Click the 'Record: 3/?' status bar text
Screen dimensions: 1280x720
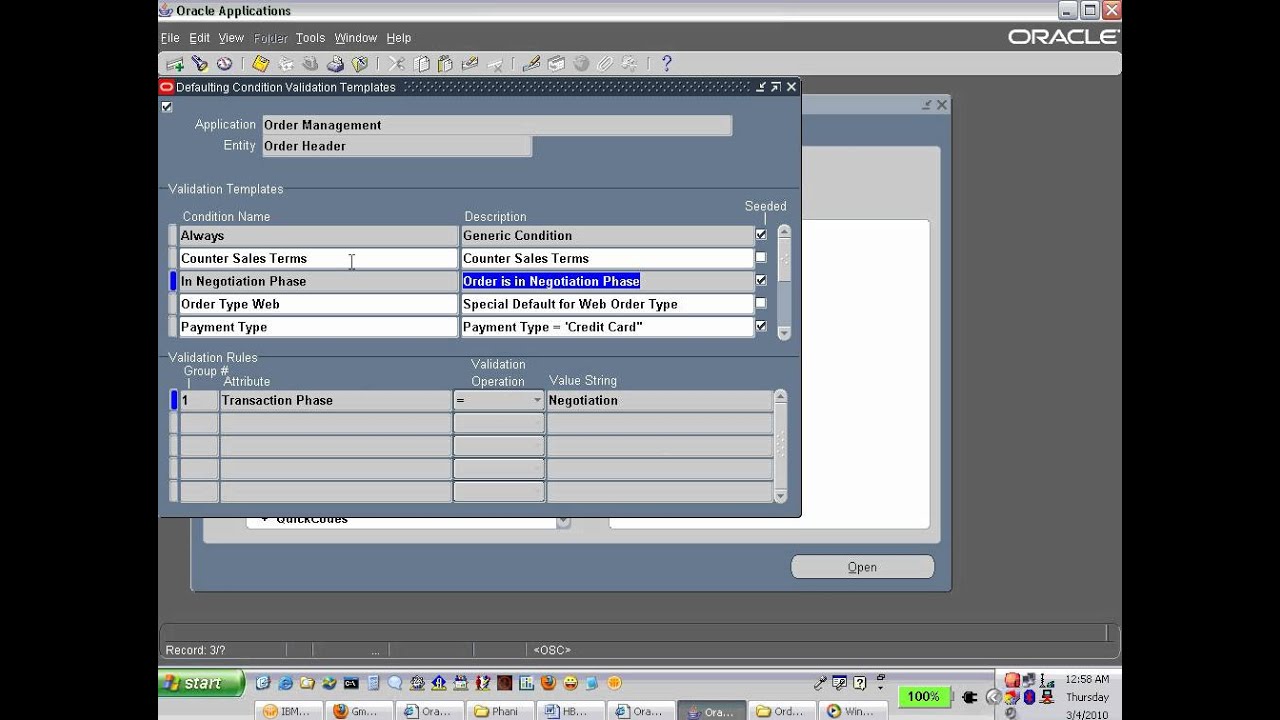pyautogui.click(x=195, y=650)
